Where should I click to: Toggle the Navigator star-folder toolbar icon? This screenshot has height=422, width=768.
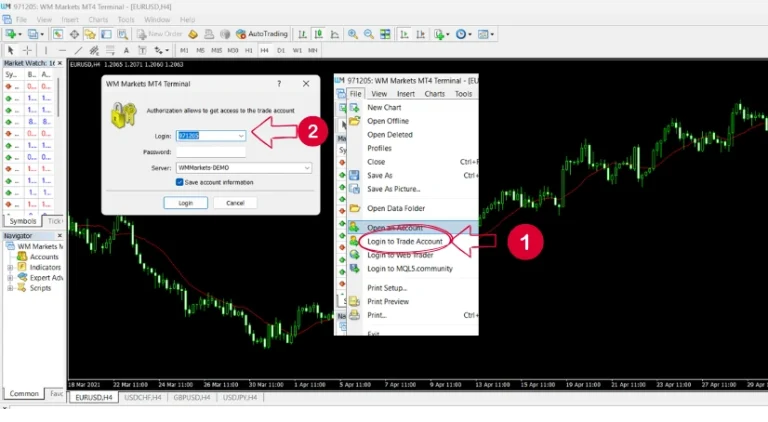(90, 34)
